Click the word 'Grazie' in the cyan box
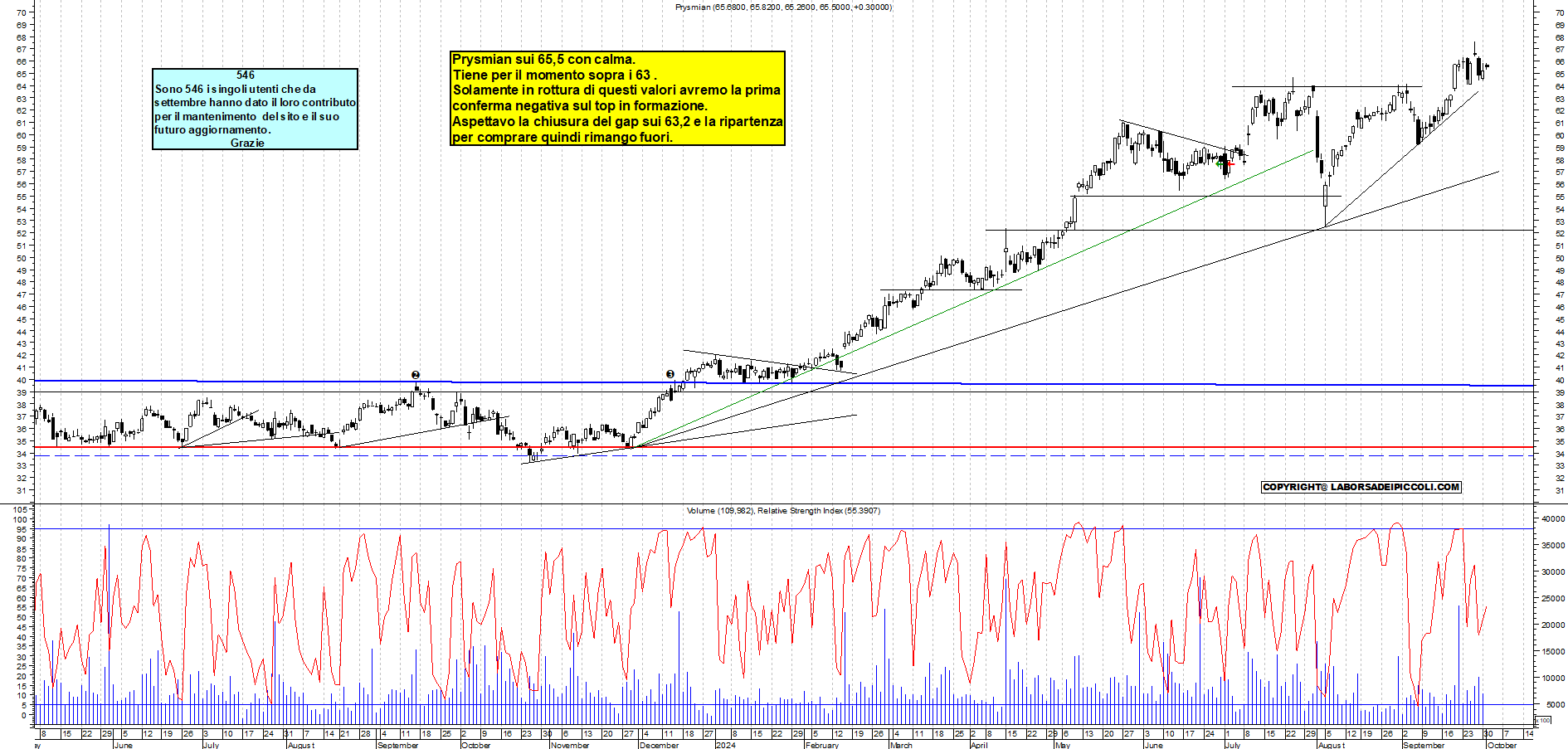 247,143
